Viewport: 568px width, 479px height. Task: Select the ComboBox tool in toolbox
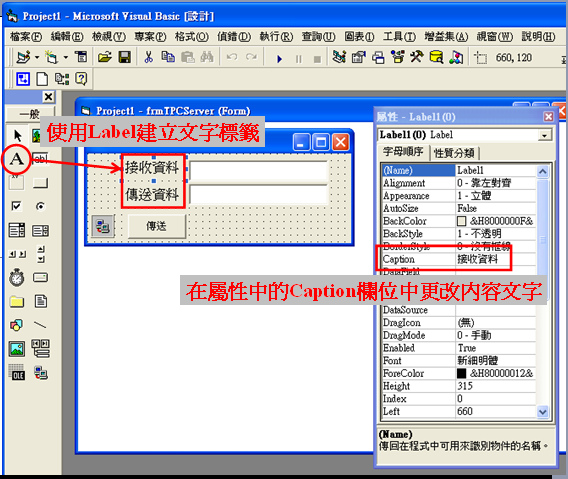pyautogui.click(x=17, y=230)
